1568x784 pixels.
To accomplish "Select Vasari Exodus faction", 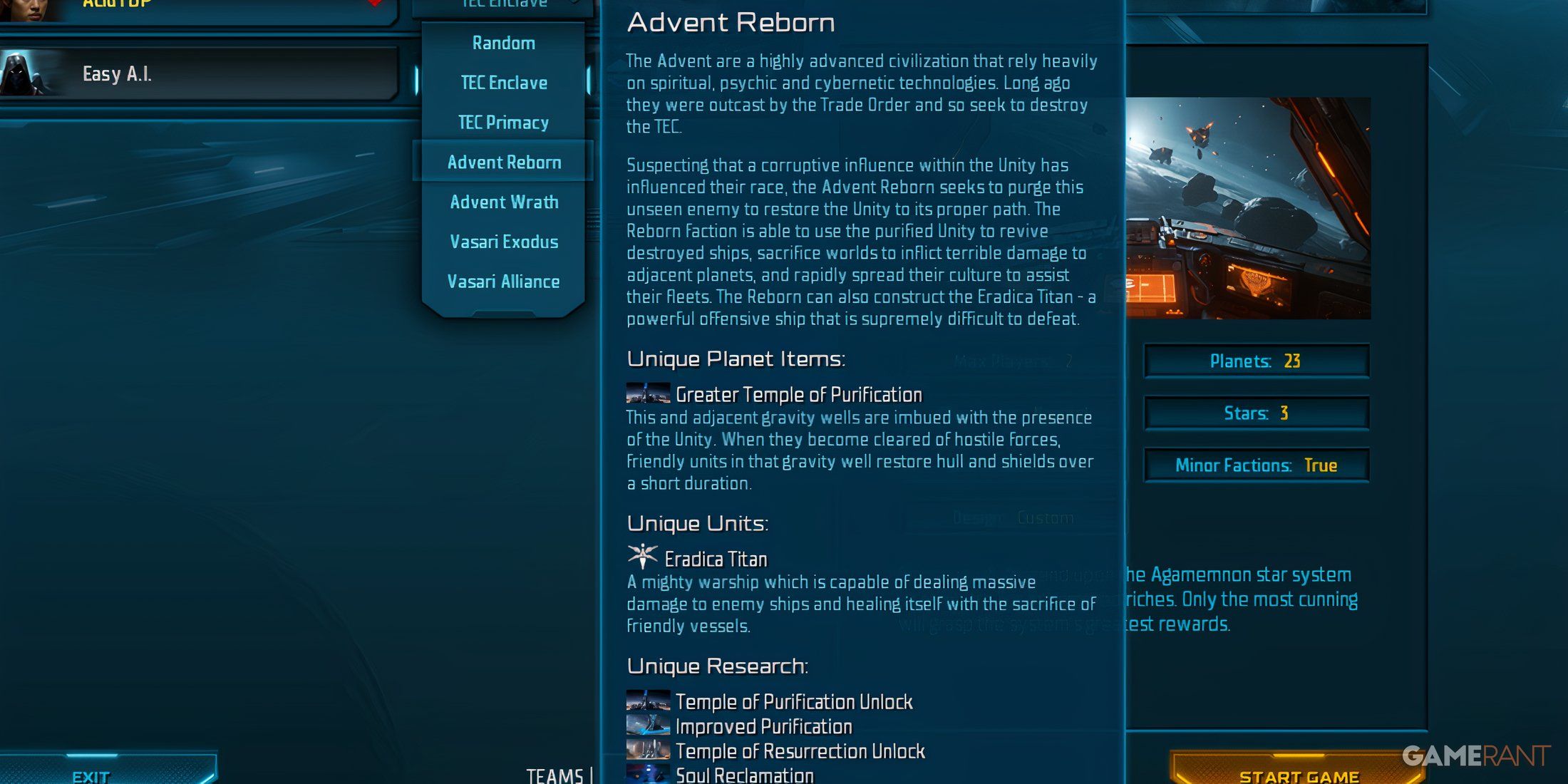I will click(505, 242).
